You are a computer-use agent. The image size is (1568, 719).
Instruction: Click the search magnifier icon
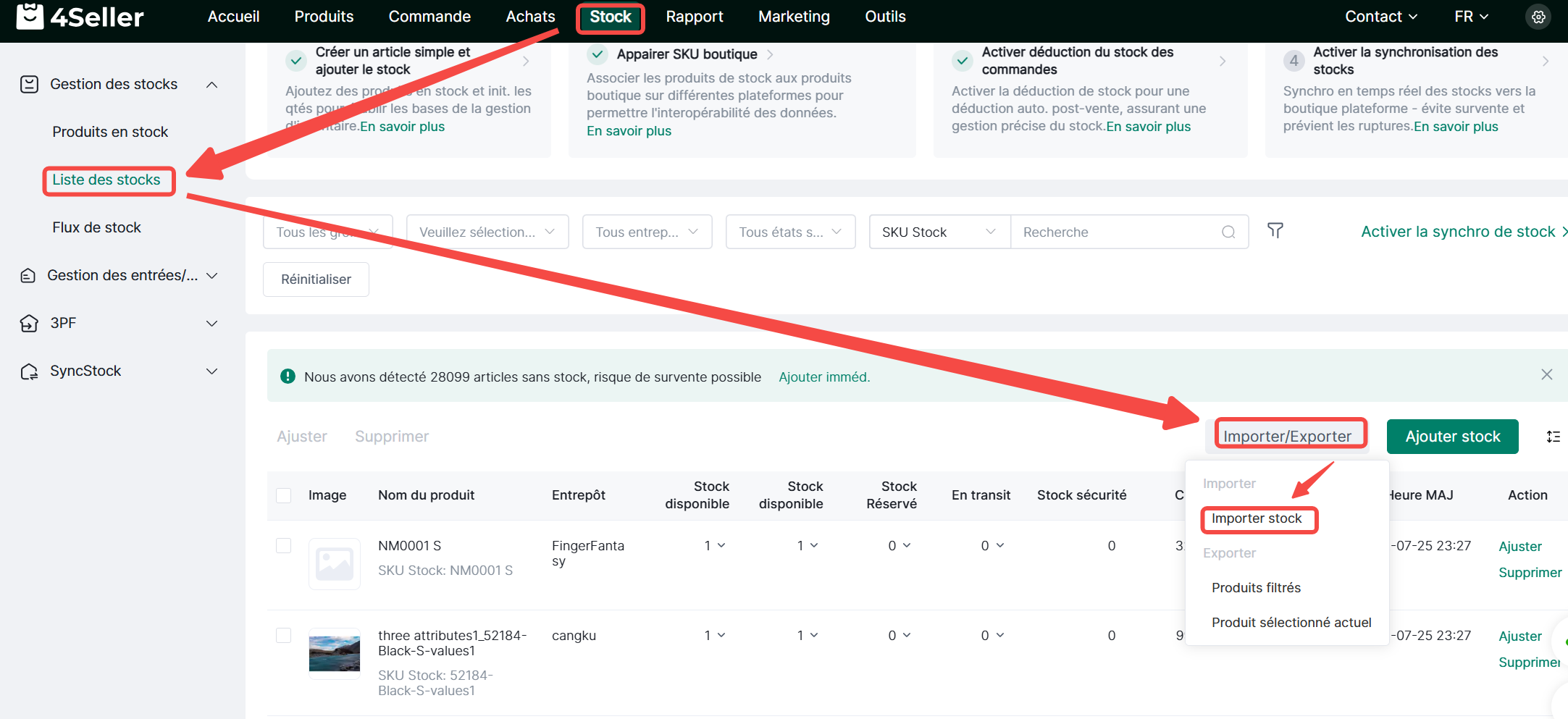[x=1228, y=232]
